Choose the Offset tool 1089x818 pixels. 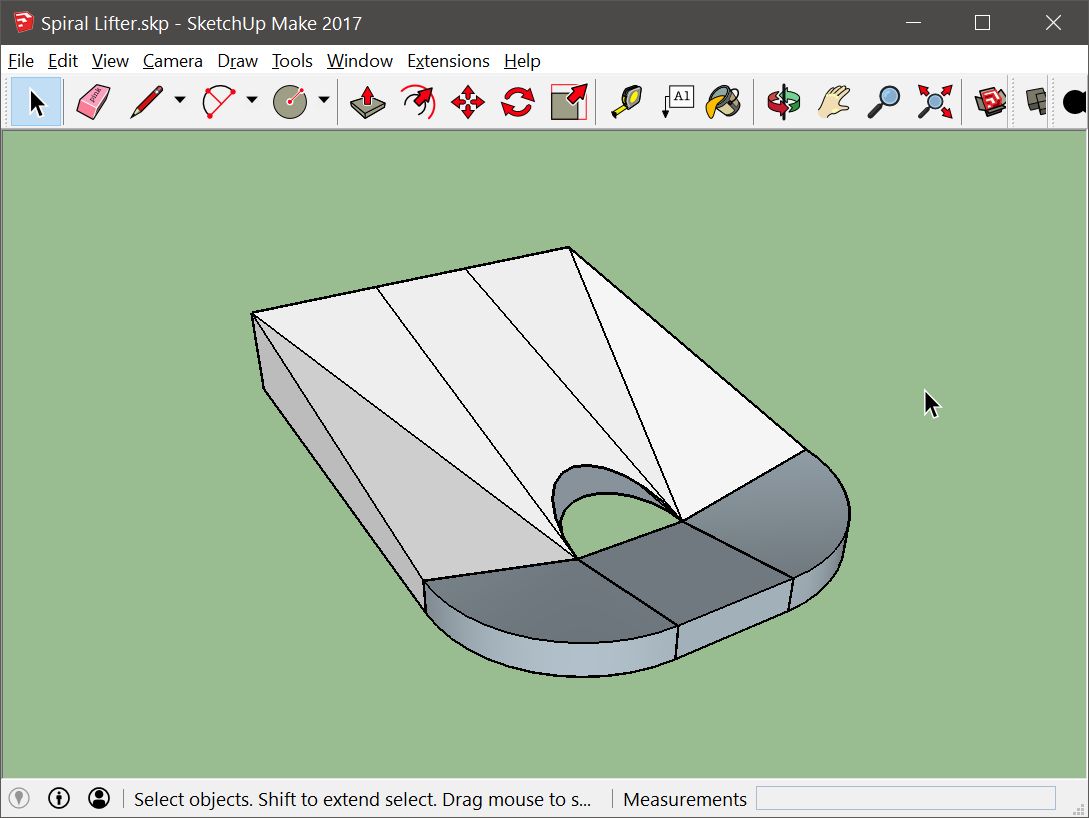[x=568, y=101]
